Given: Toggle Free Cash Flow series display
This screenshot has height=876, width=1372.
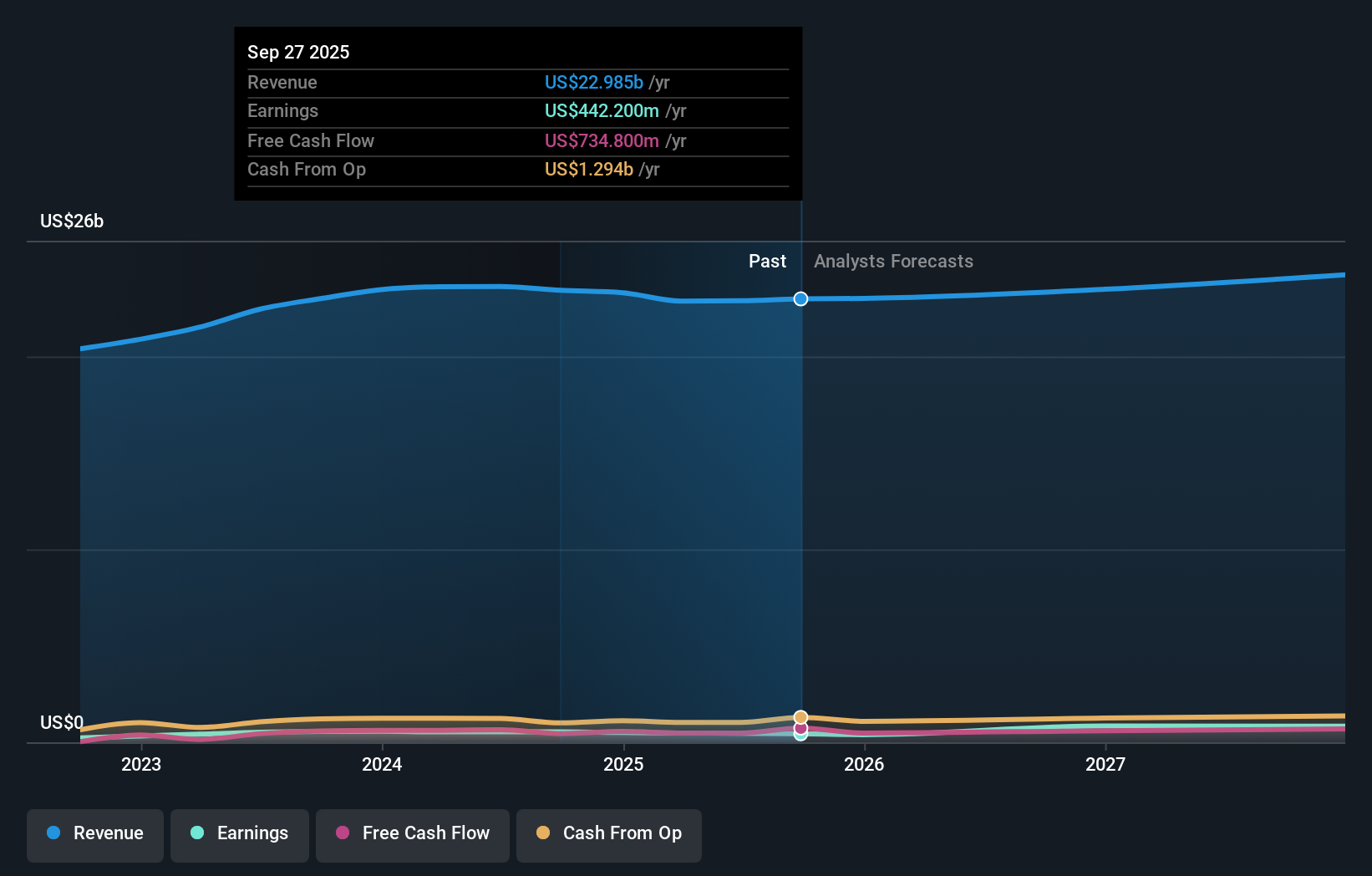Looking at the screenshot, I should click(x=412, y=835).
